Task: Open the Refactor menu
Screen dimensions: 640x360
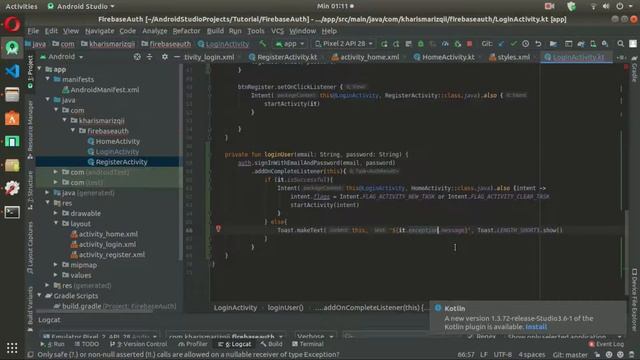Action: coord(187,31)
